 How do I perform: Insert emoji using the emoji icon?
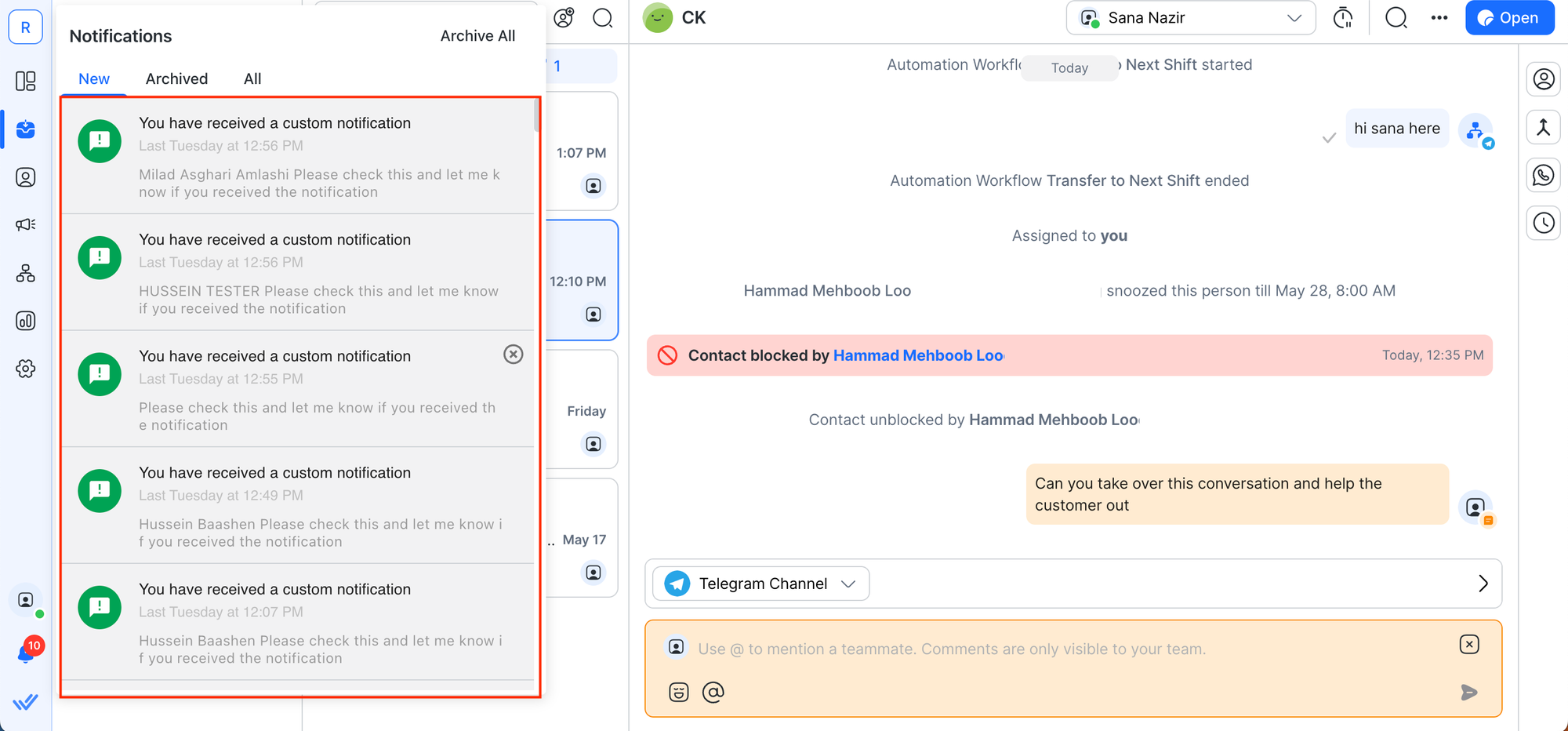click(x=679, y=692)
